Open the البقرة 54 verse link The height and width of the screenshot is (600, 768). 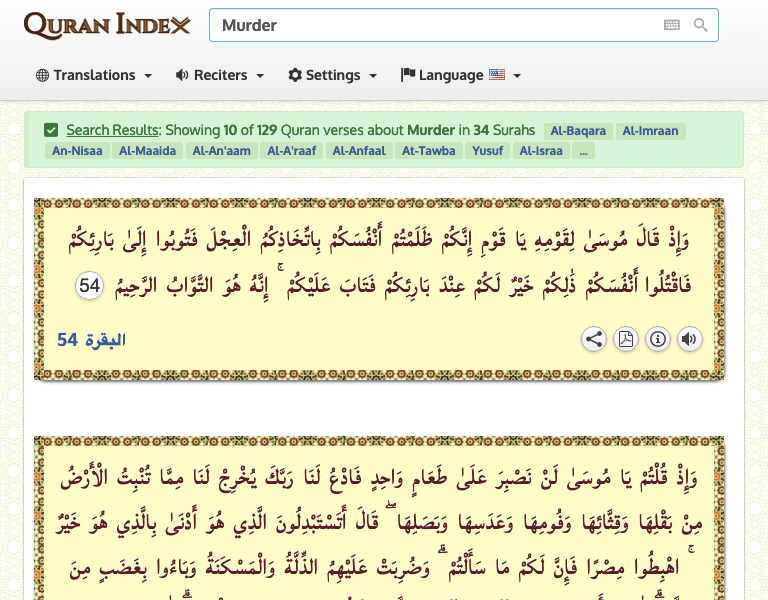point(91,340)
